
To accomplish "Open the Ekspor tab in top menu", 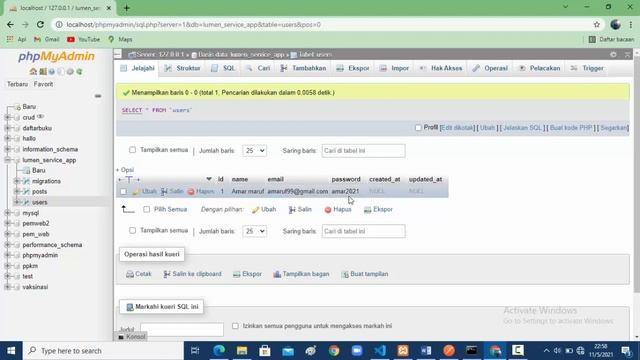I will pos(353,68).
